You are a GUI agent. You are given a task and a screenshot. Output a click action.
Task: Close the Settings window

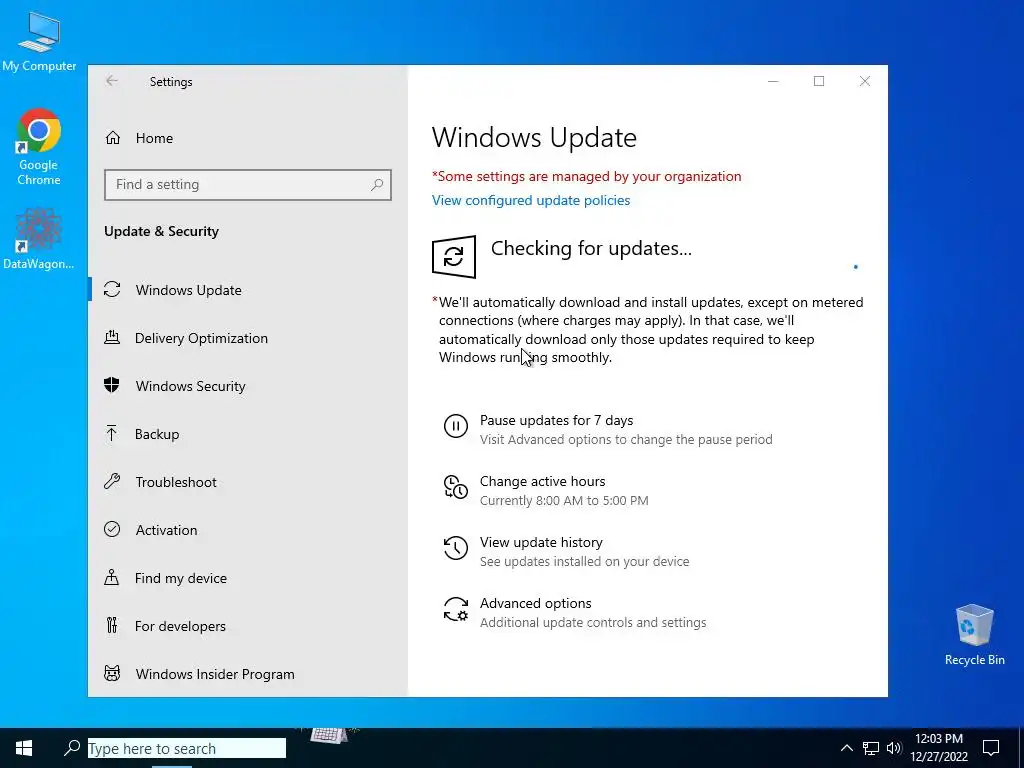pos(865,81)
